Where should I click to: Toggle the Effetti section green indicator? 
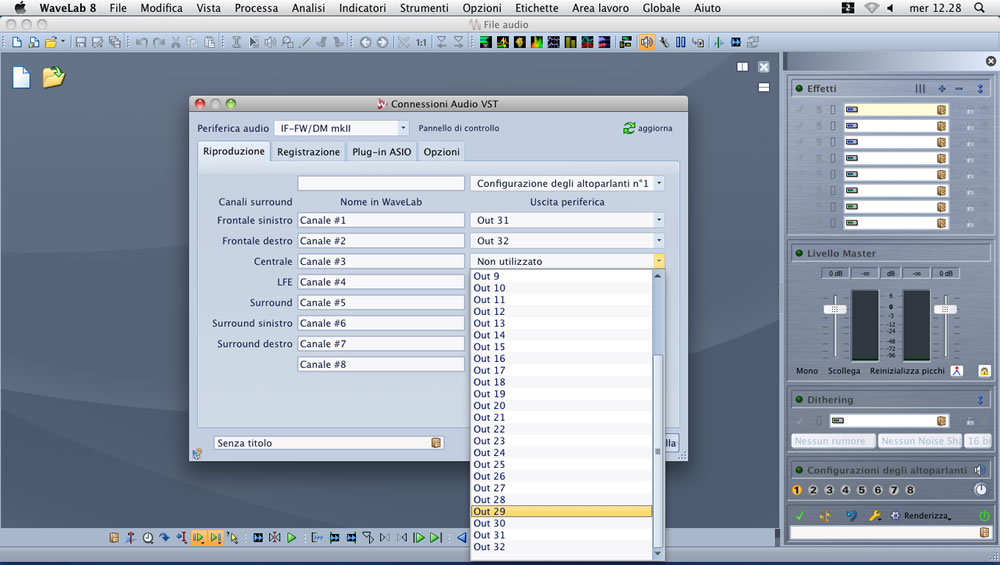point(798,89)
